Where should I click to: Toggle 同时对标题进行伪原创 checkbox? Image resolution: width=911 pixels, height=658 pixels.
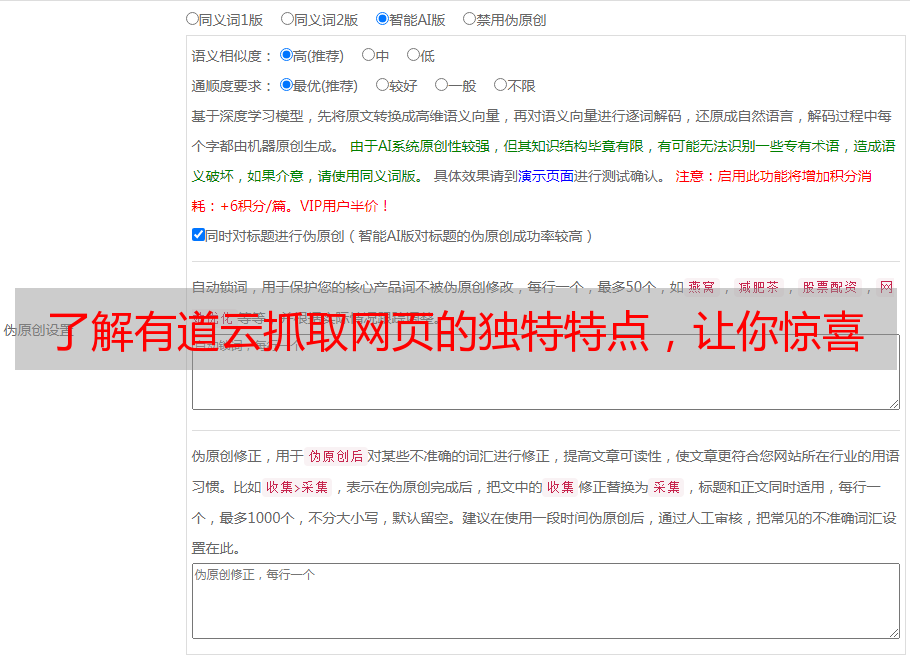(x=198, y=235)
